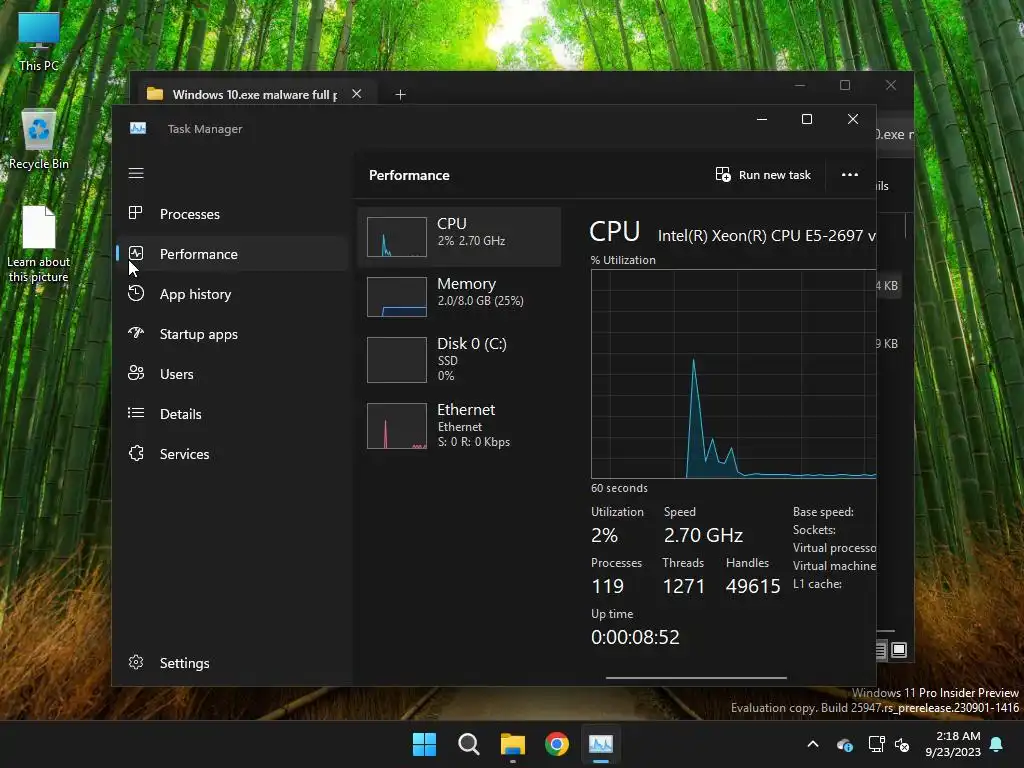Image resolution: width=1024 pixels, height=768 pixels.
Task: Click the Processes value 119
Action: click(x=607, y=586)
